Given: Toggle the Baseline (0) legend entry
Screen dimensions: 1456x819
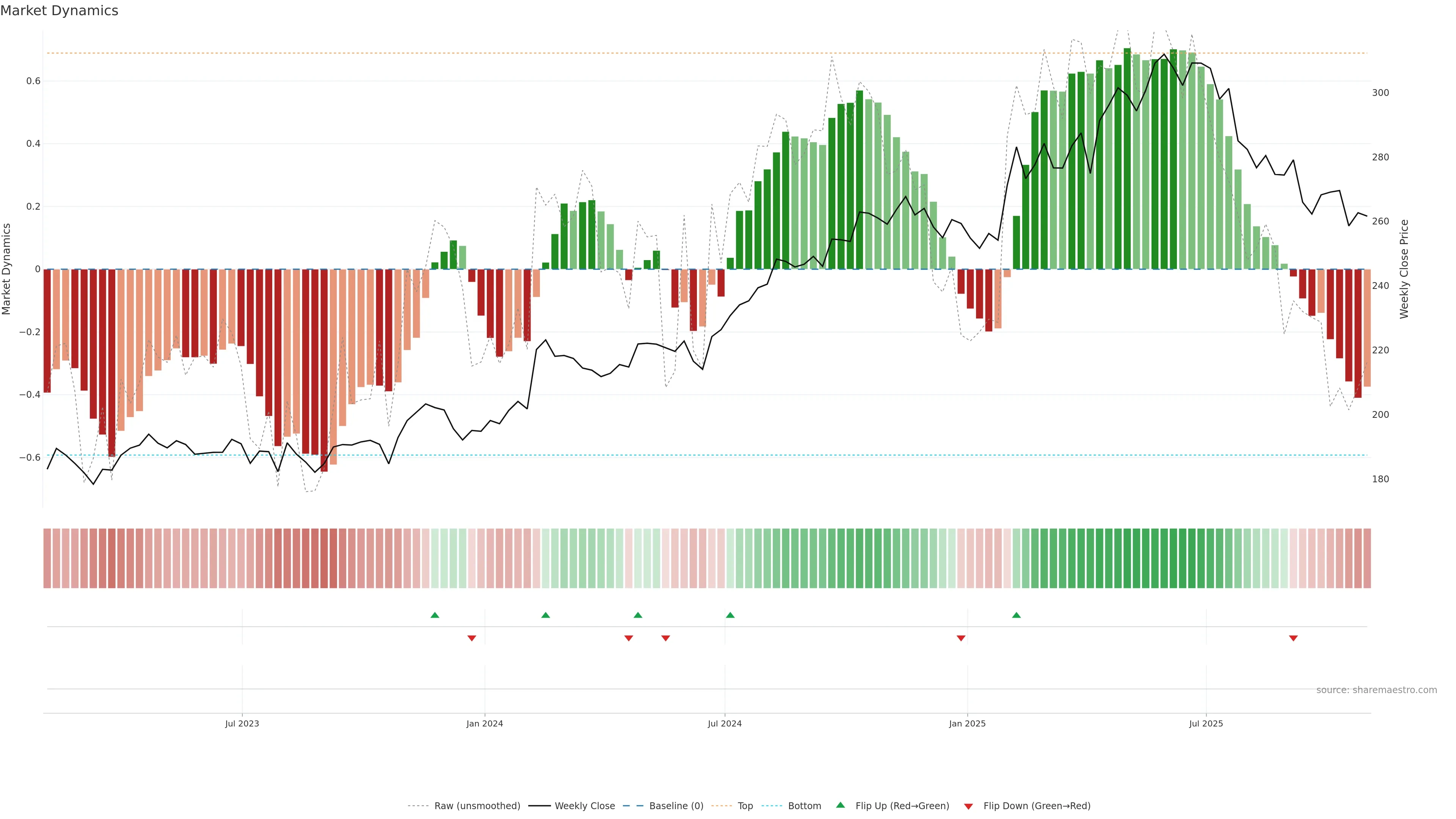Looking at the screenshot, I should coord(676,806).
